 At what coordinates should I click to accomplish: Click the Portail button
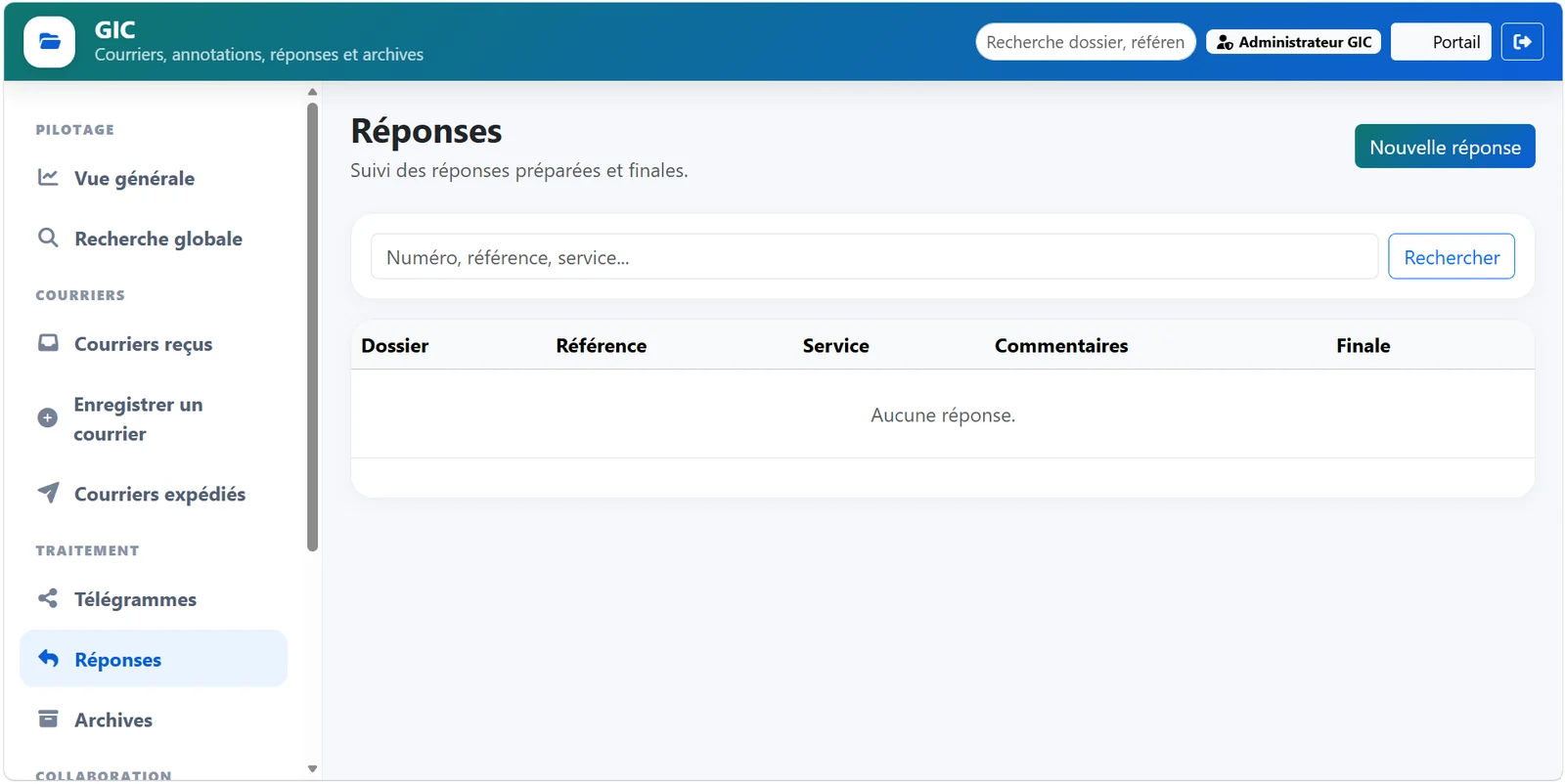point(1441,42)
